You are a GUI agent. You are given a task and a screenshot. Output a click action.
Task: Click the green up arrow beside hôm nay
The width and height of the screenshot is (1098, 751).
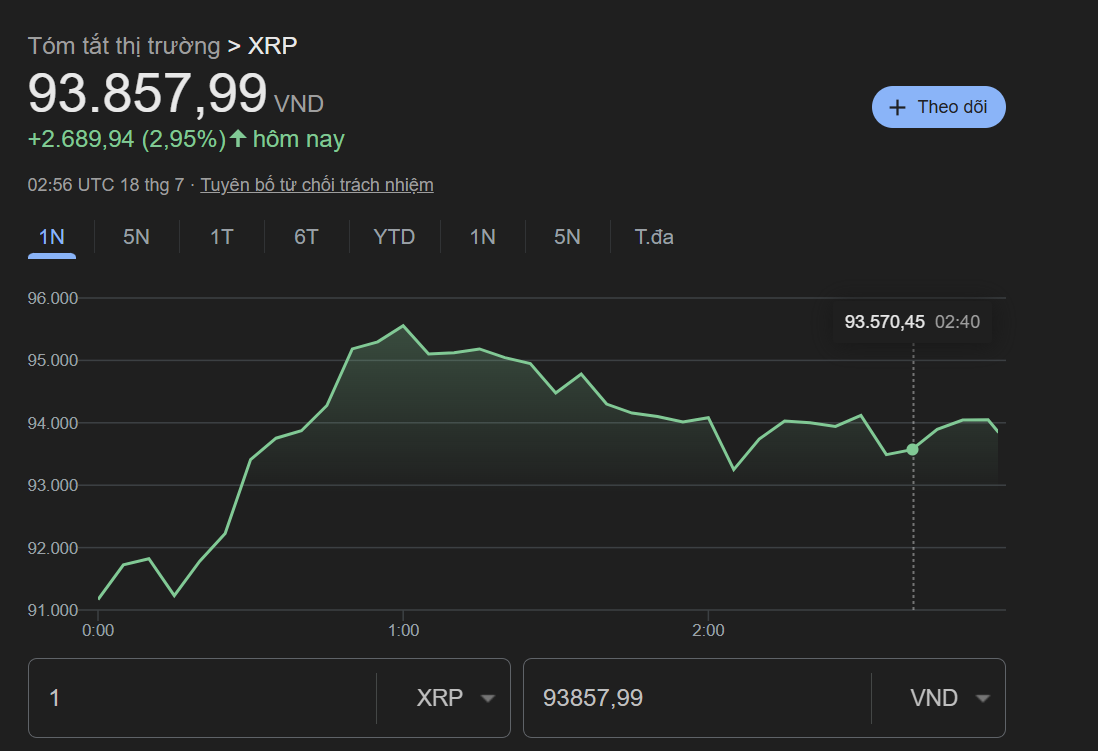(x=238, y=139)
